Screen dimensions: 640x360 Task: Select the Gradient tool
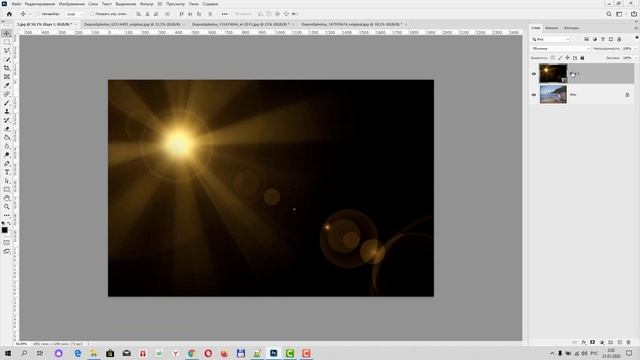[x=7, y=138]
